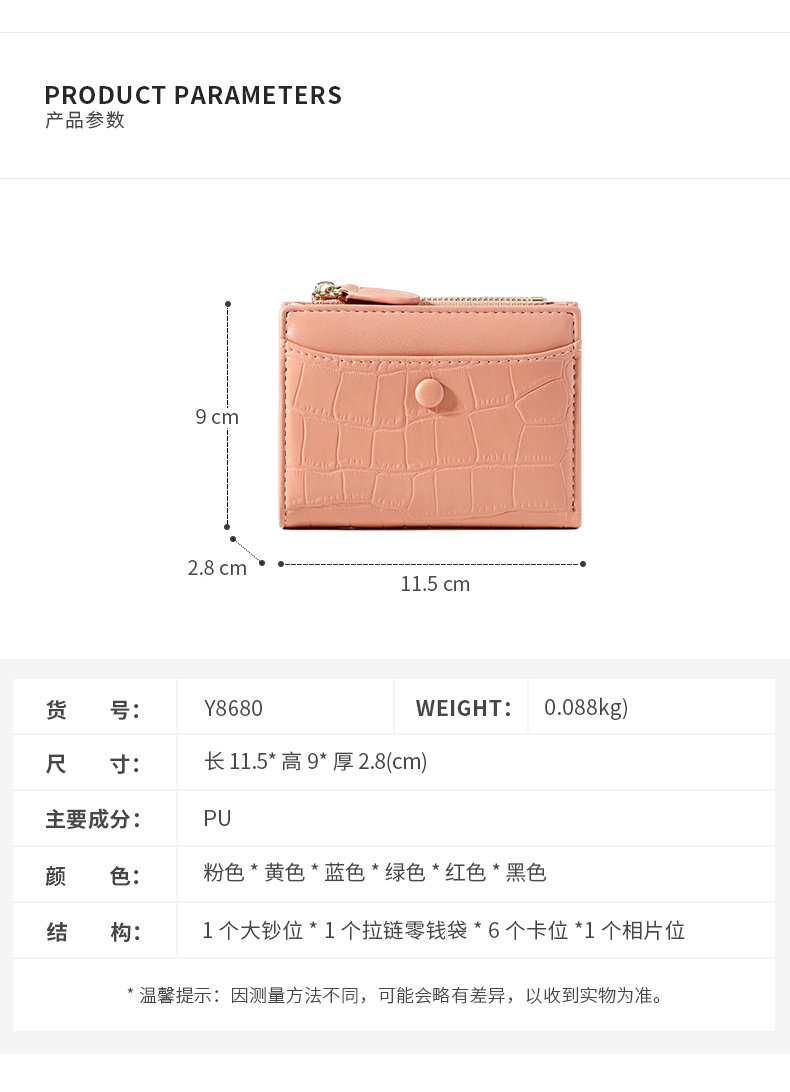
Task: Click the 粉色 color option text
Action: [224, 872]
